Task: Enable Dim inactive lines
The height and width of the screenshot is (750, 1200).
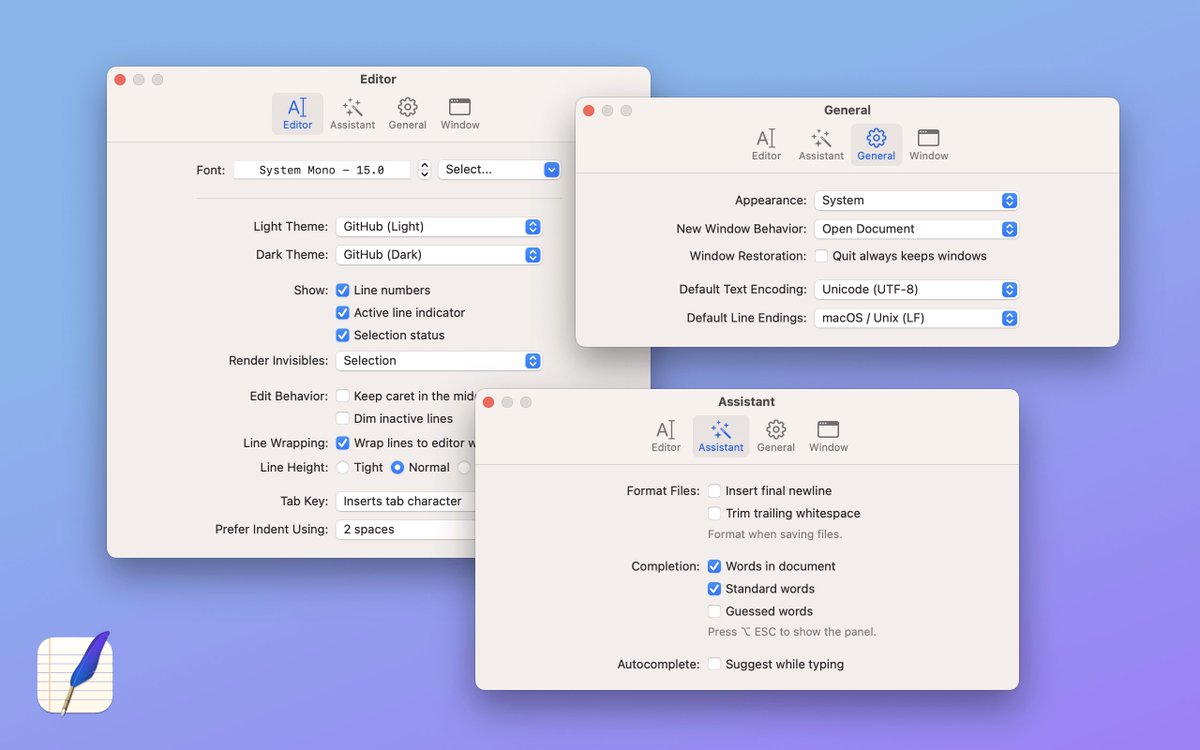Action: point(342,419)
